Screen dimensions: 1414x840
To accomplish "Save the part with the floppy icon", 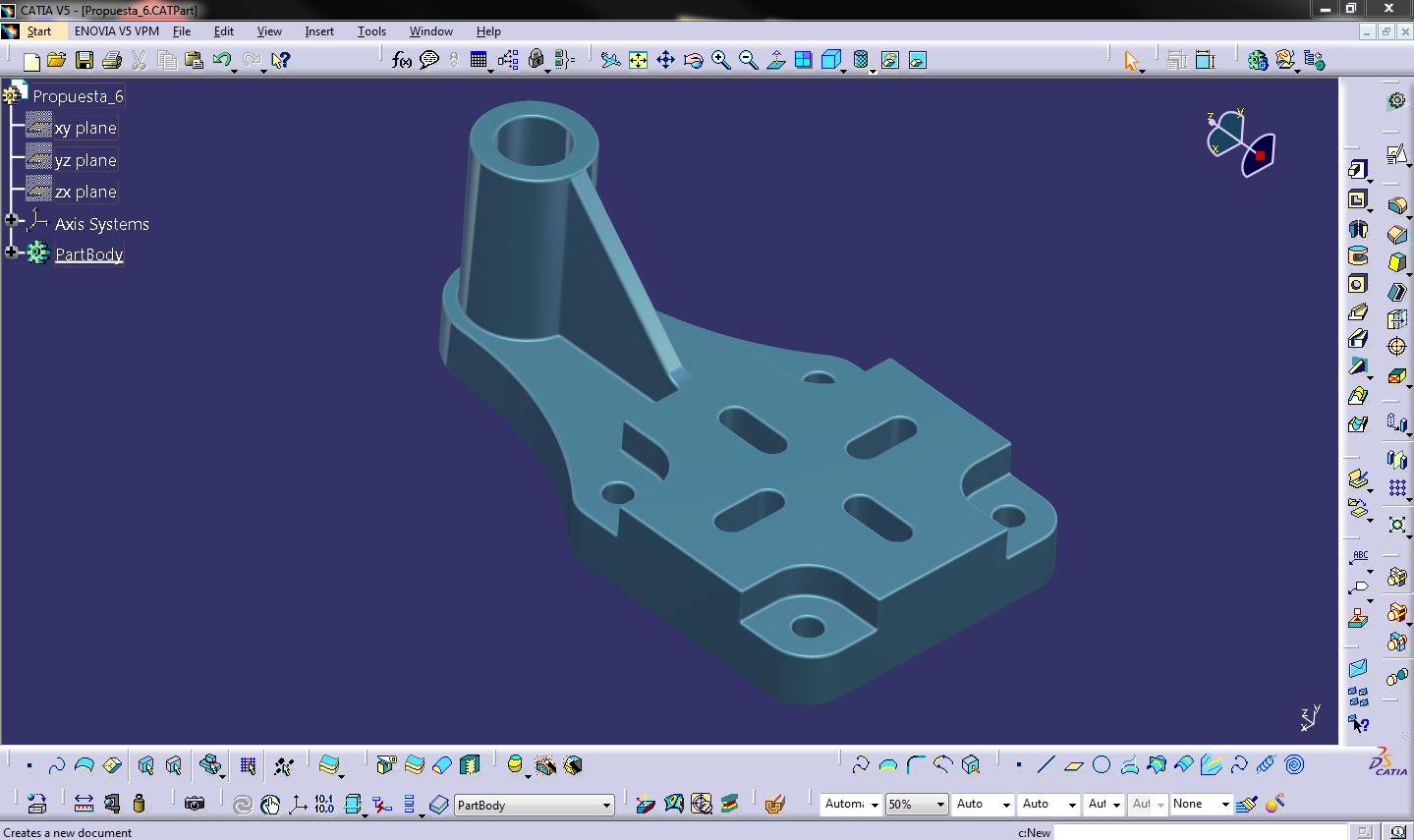I will pos(85,61).
